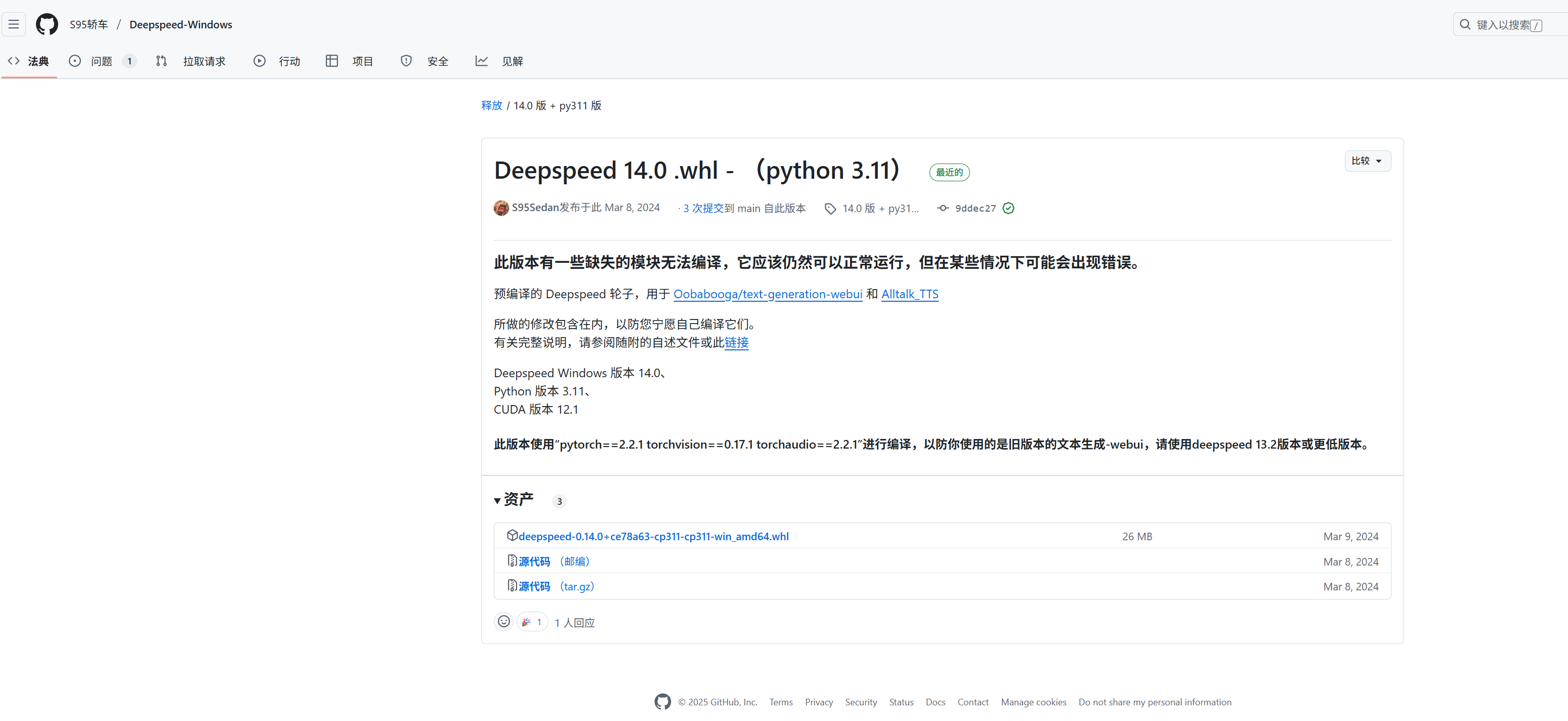The width and height of the screenshot is (1568, 721).
Task: Open the hamburger navigation menu
Action: 13,24
